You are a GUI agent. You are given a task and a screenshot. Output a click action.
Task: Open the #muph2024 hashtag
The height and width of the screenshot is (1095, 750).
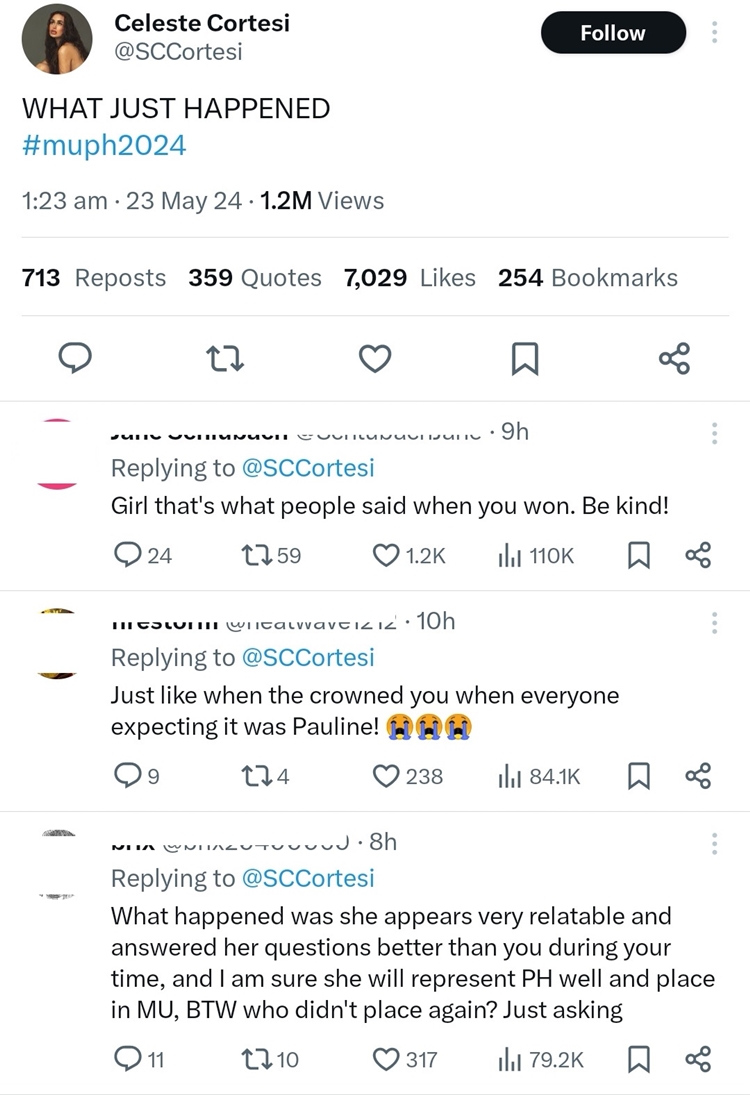(104, 145)
